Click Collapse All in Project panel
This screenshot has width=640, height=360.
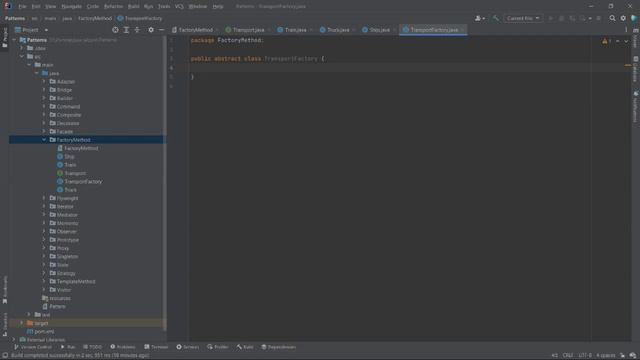(x=137, y=30)
